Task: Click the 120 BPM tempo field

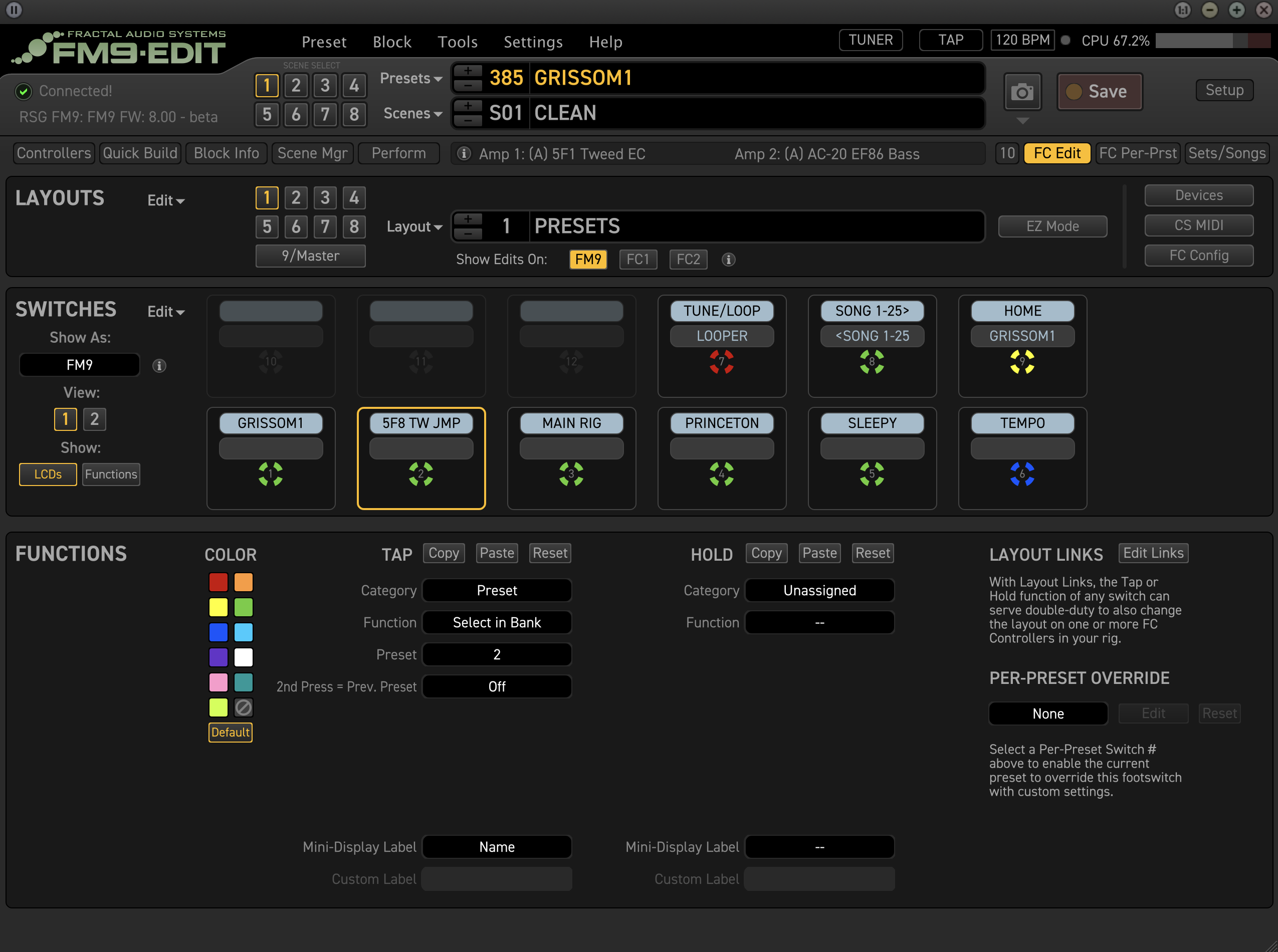Action: tap(1022, 41)
